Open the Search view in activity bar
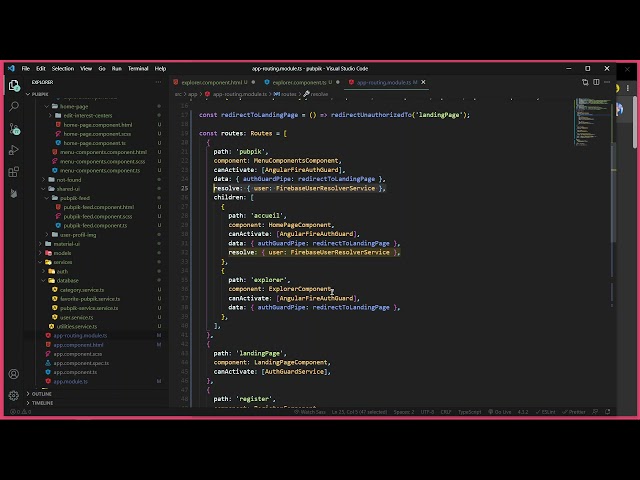 click(14, 107)
